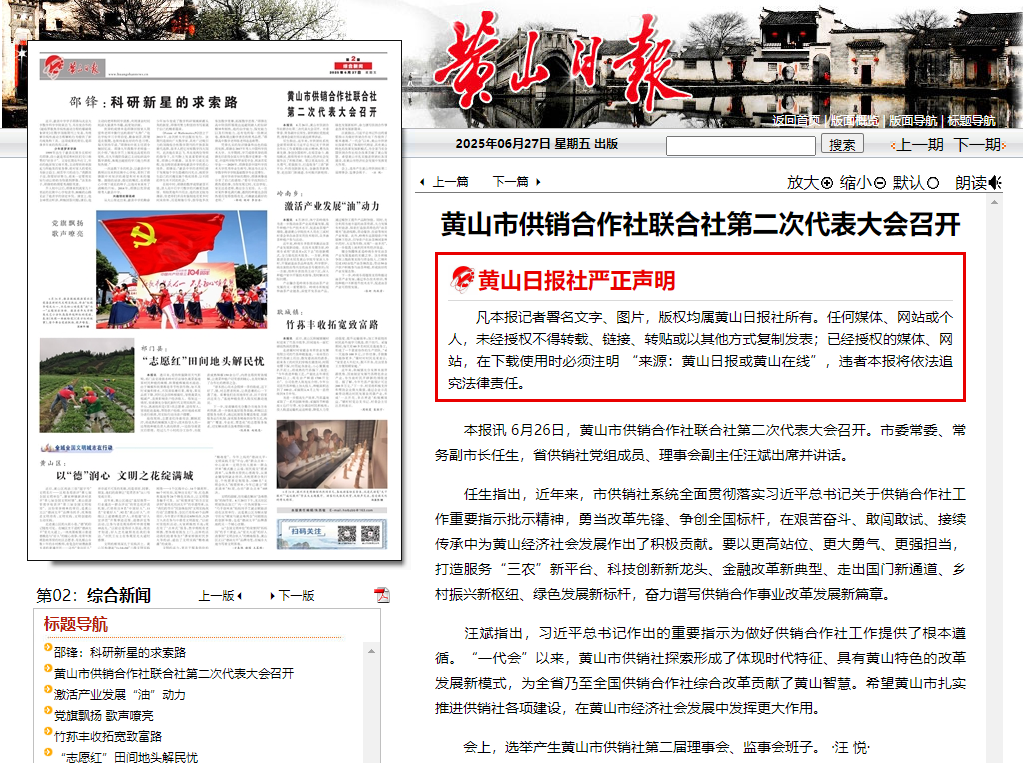Open 黄山市供销合作社联合社第二次代表大会召开 in list
Viewport: 1023px width, 763px height.
(174, 673)
